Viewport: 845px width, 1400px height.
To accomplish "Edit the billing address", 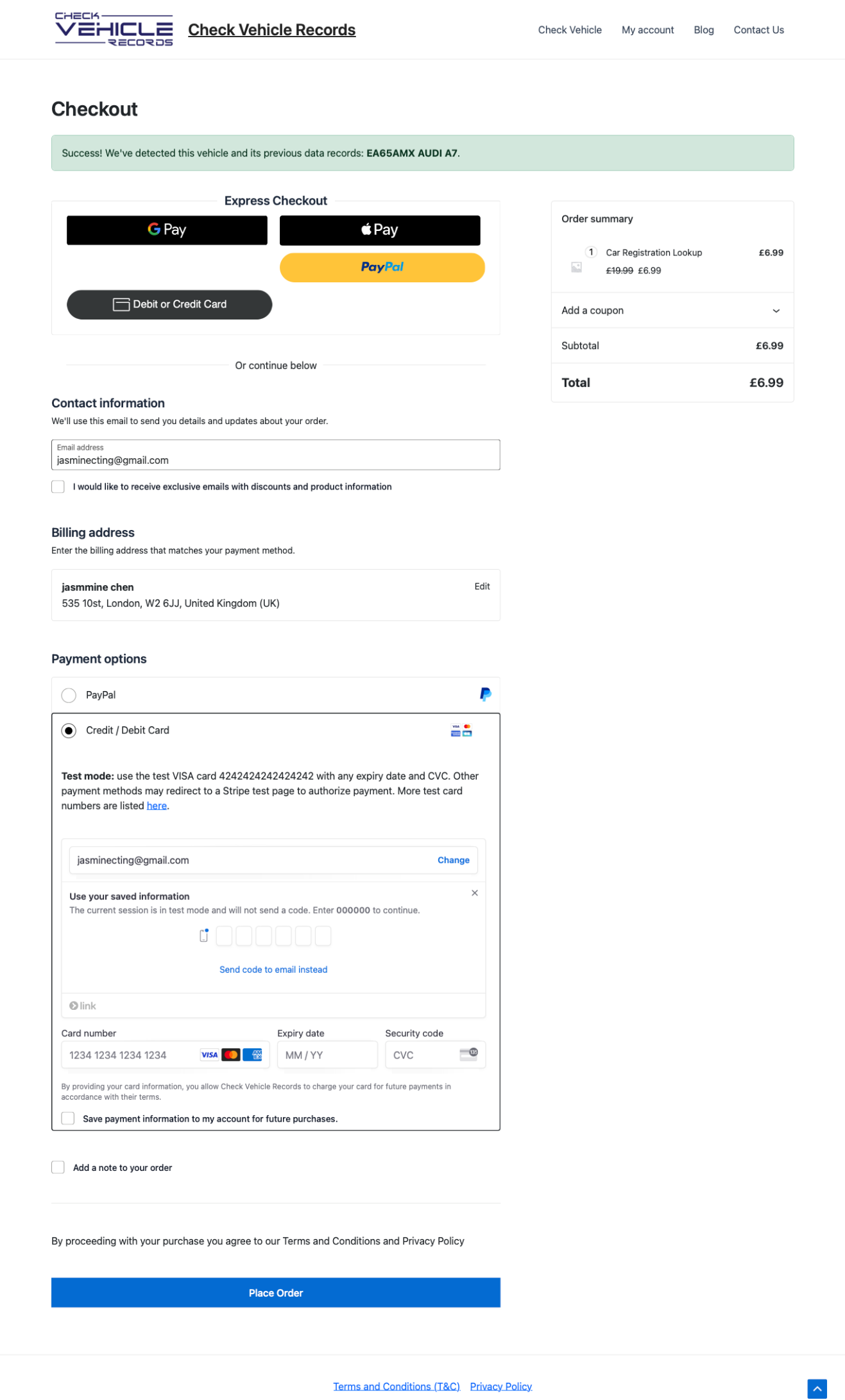I will (482, 586).
